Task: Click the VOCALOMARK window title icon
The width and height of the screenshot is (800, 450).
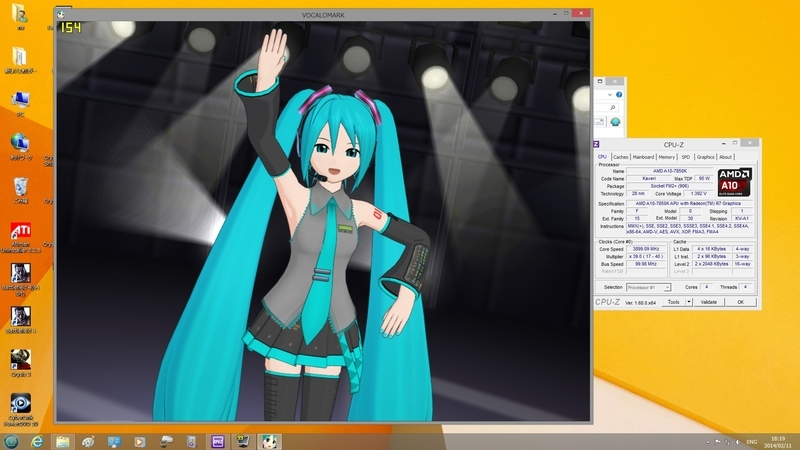Action: tap(61, 15)
